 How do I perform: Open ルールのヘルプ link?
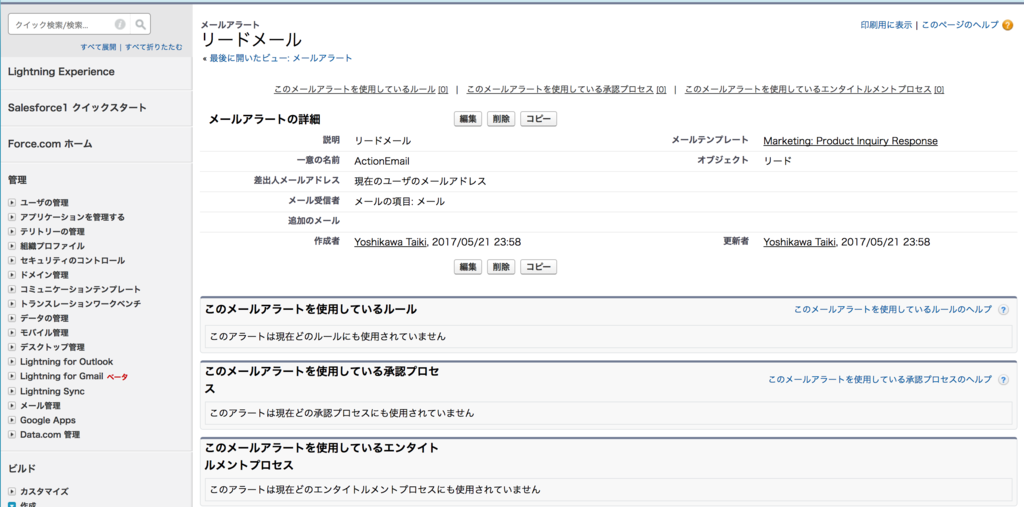click(893, 310)
